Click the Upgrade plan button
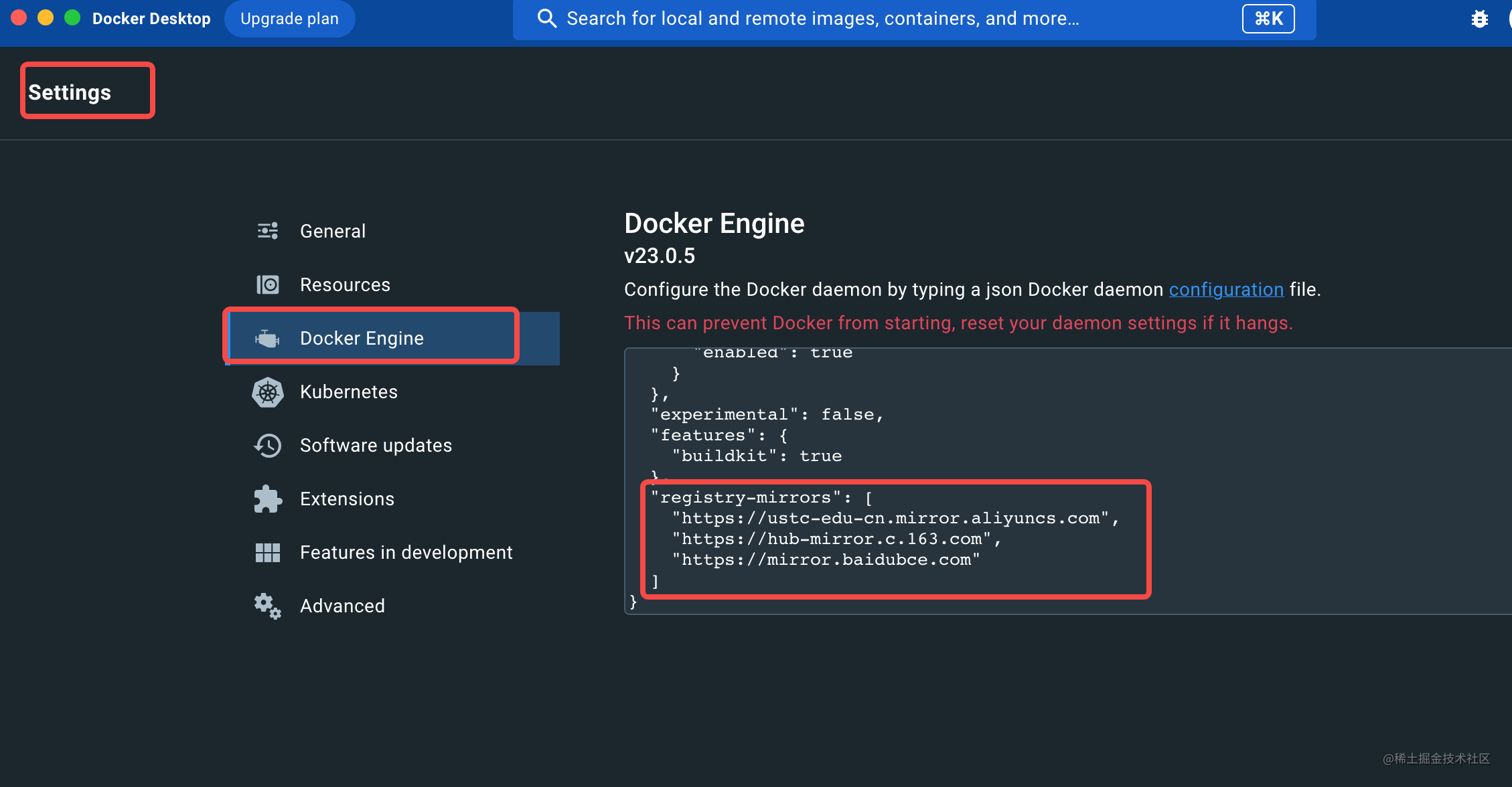Screen dimensions: 1512x787 (x=289, y=19)
